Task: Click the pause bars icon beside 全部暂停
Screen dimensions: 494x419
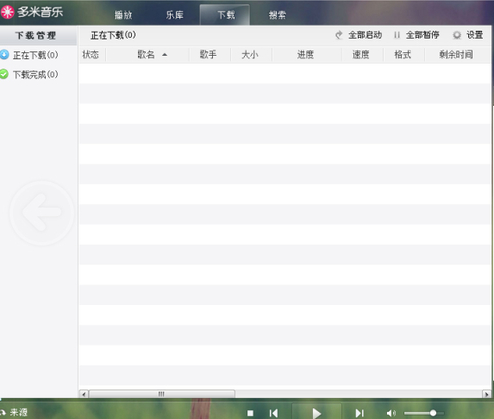Action: (397, 35)
